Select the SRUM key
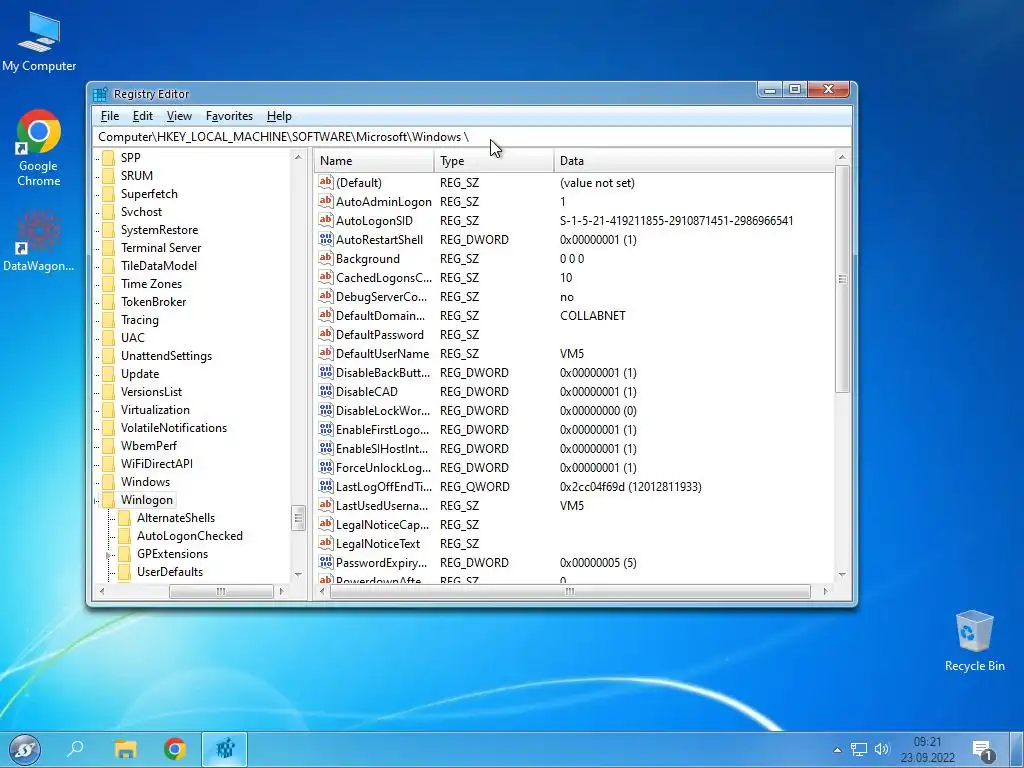The image size is (1024, 768). (x=136, y=176)
